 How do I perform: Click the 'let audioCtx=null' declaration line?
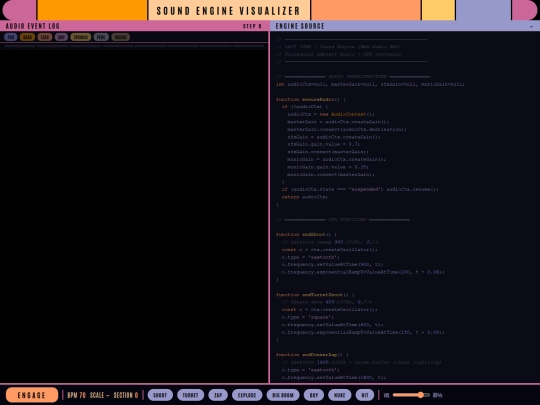(x=370, y=84)
